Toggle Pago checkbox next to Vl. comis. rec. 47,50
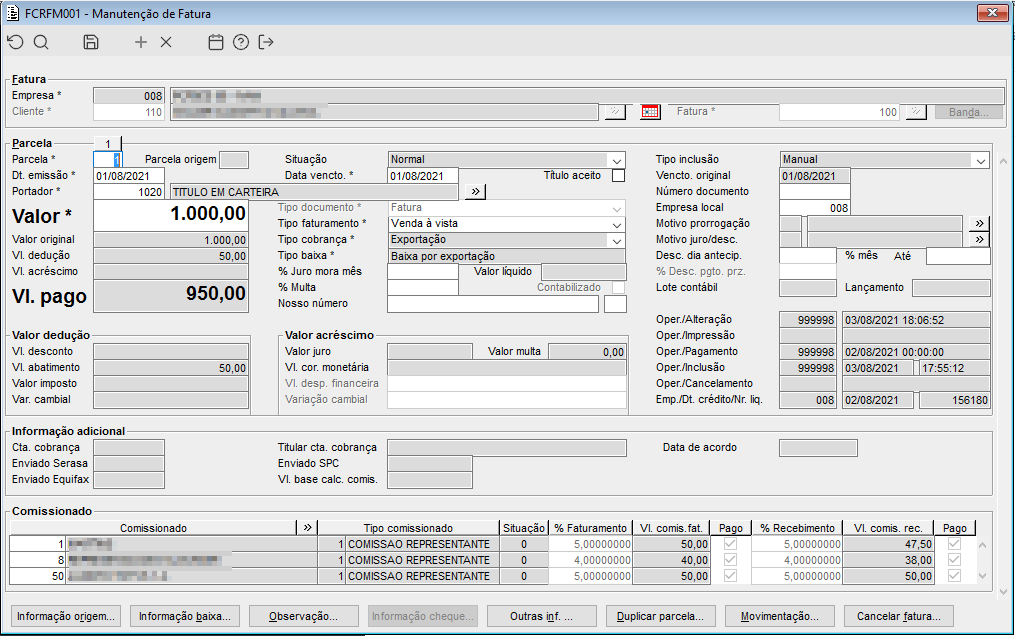Viewport: 1015px width, 636px height. pyautogui.click(x=954, y=543)
